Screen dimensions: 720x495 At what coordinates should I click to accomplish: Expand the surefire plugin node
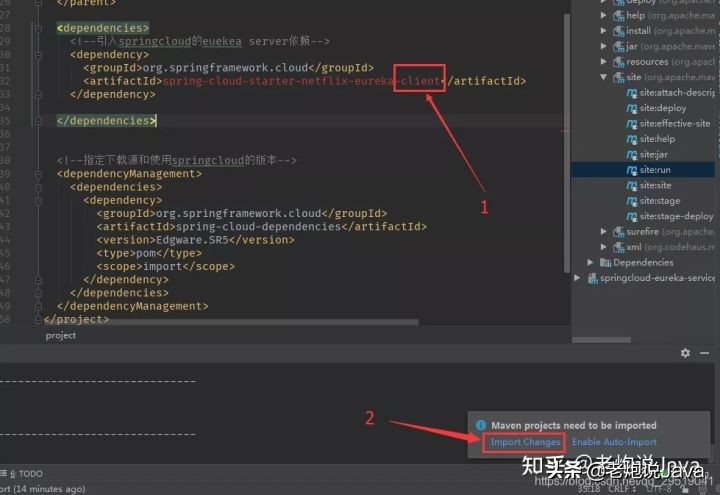[x=603, y=231]
